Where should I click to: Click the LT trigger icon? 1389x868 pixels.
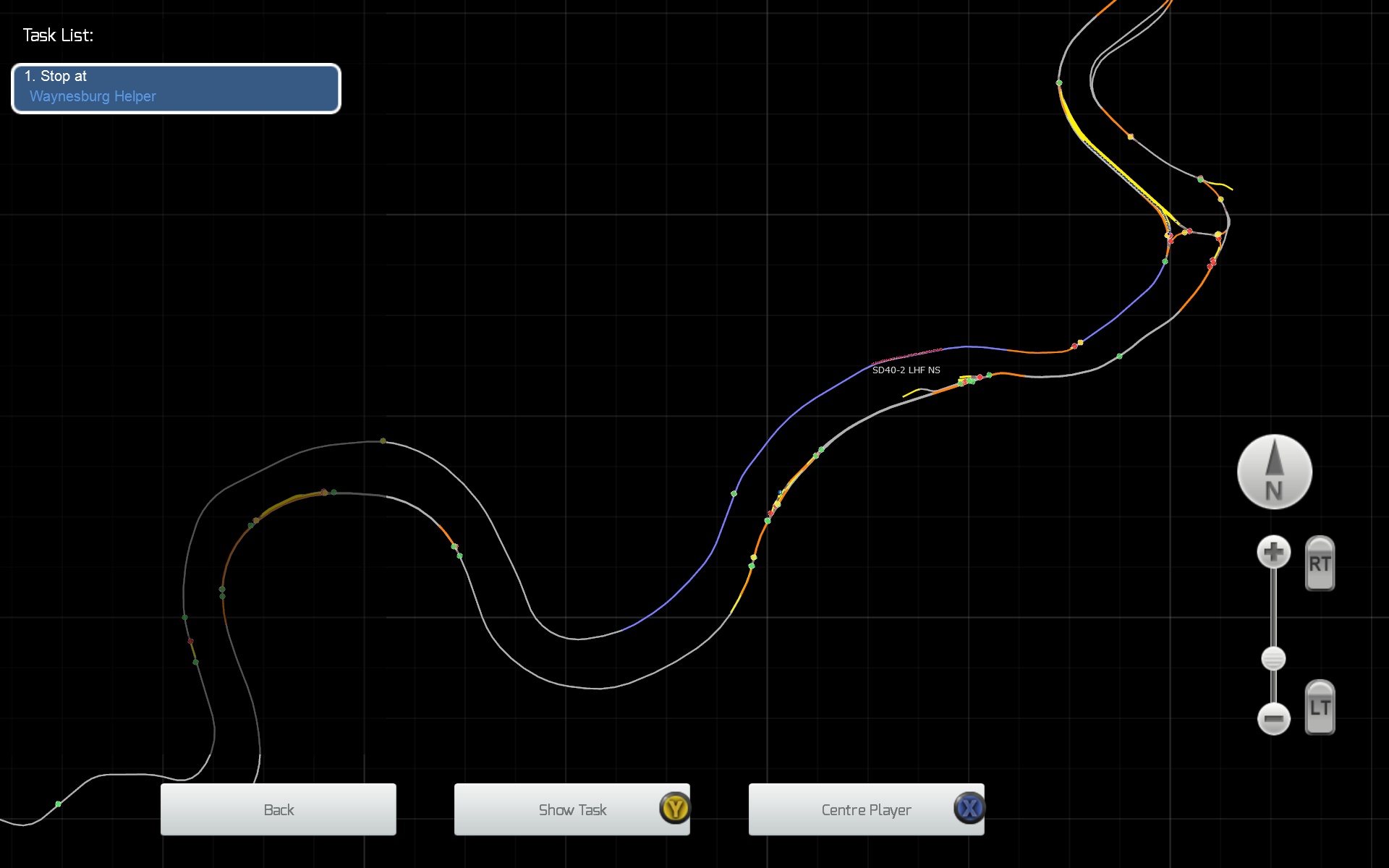tap(1320, 707)
